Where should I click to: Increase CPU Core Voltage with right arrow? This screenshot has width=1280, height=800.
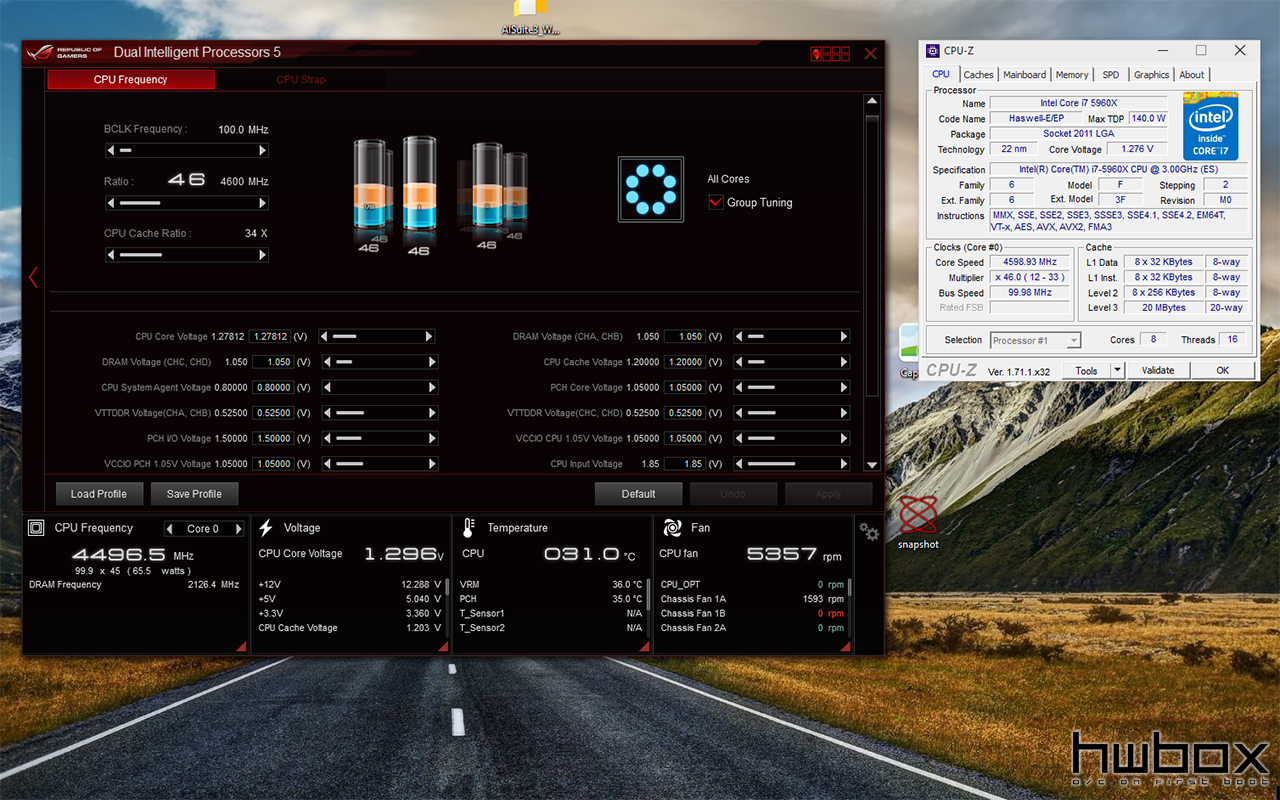(430, 337)
